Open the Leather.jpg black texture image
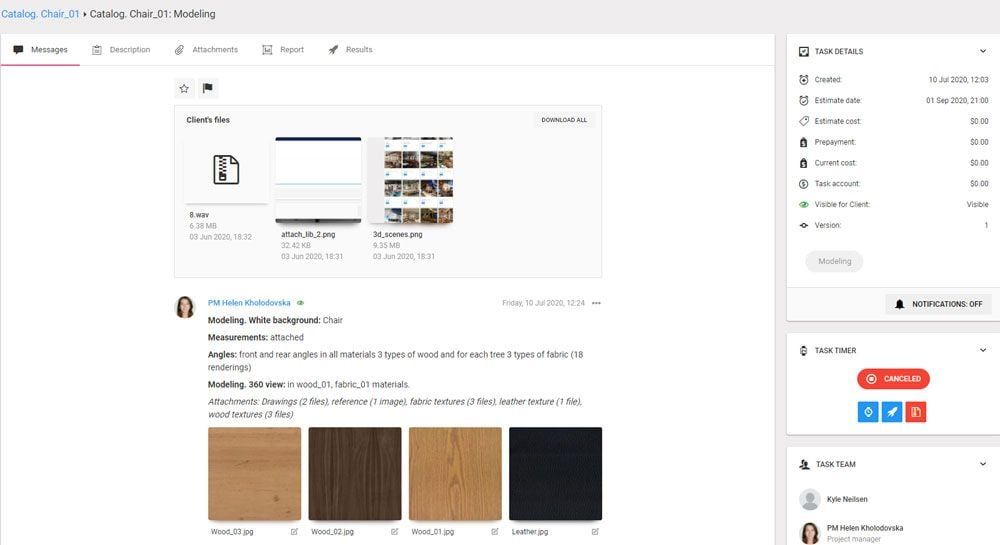The width and height of the screenshot is (1000, 545). 555,474
